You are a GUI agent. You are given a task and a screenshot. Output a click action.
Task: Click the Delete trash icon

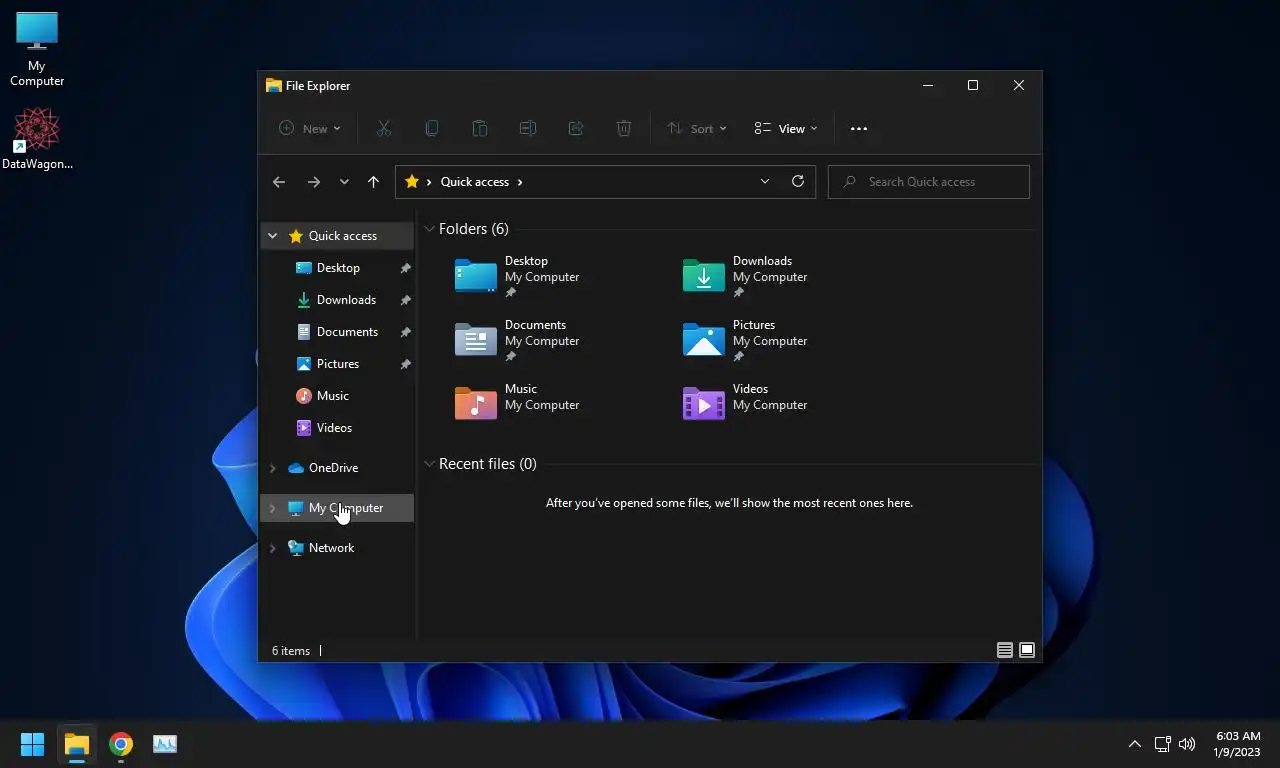point(624,128)
